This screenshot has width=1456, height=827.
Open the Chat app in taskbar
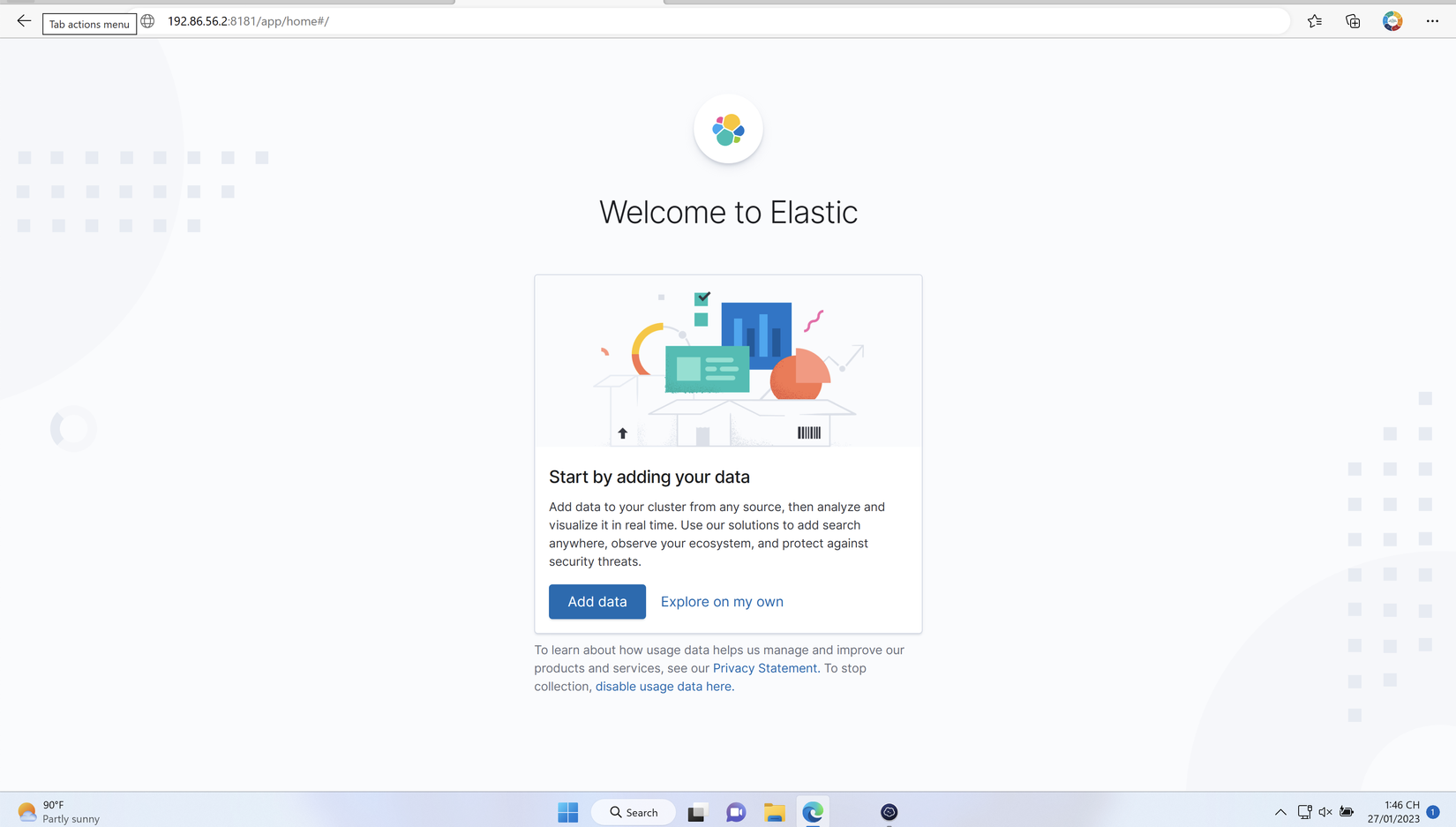(x=736, y=812)
